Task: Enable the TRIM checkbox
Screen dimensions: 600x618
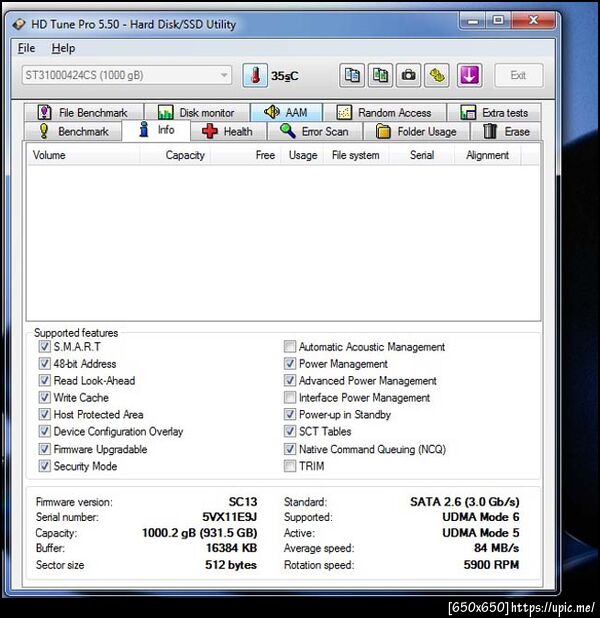Action: coord(290,466)
